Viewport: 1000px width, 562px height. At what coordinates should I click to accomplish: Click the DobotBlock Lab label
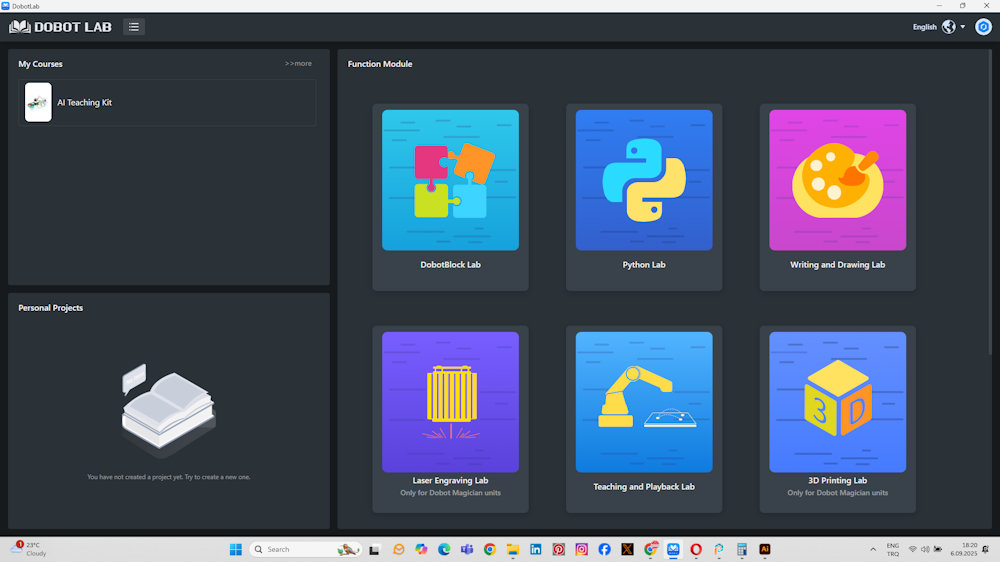450,265
